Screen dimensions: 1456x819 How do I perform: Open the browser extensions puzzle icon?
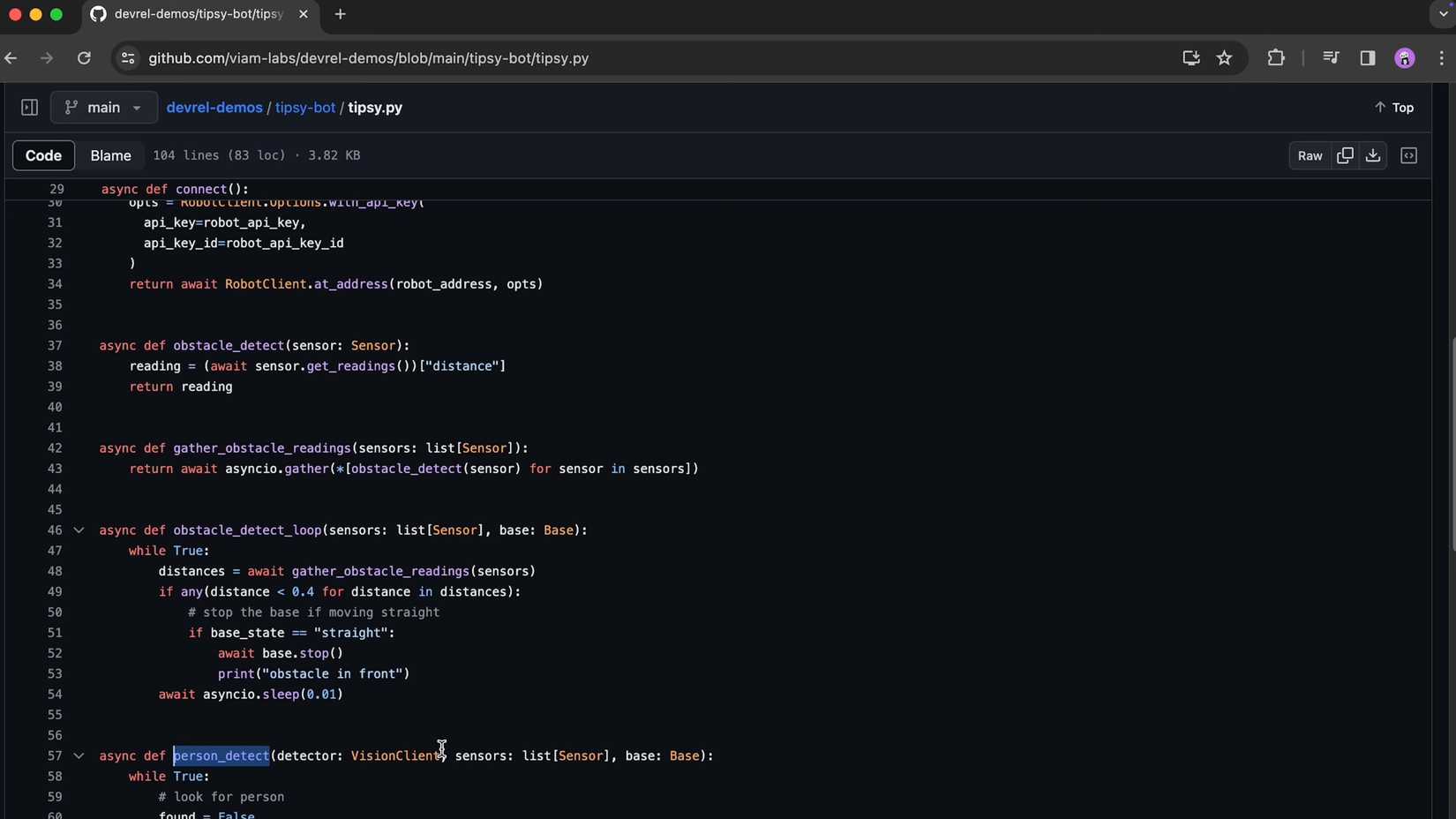(1276, 58)
